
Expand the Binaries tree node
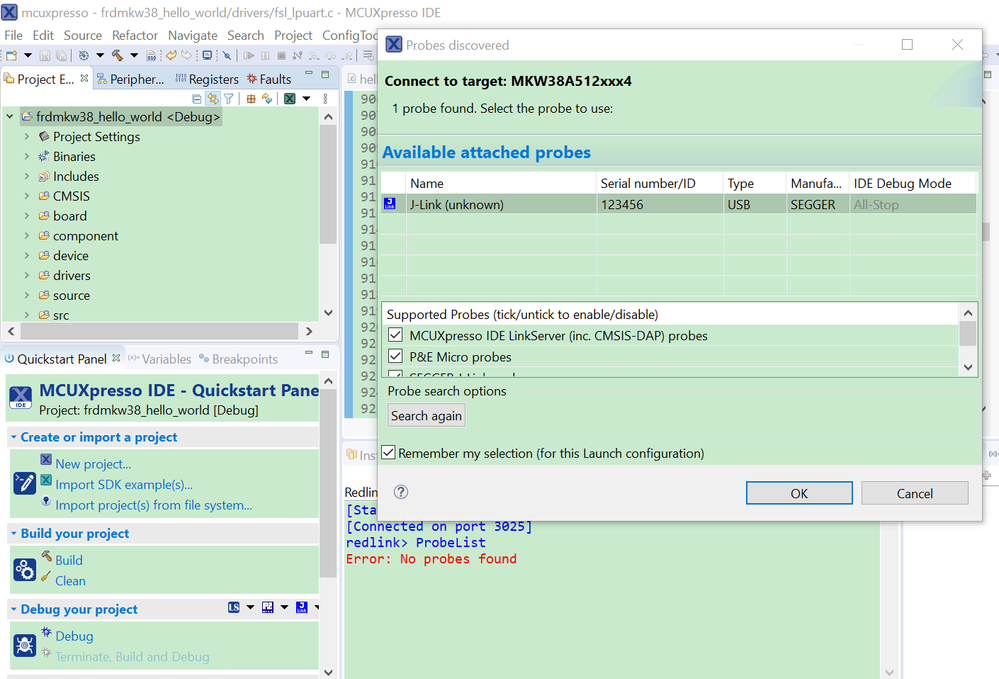click(27, 156)
